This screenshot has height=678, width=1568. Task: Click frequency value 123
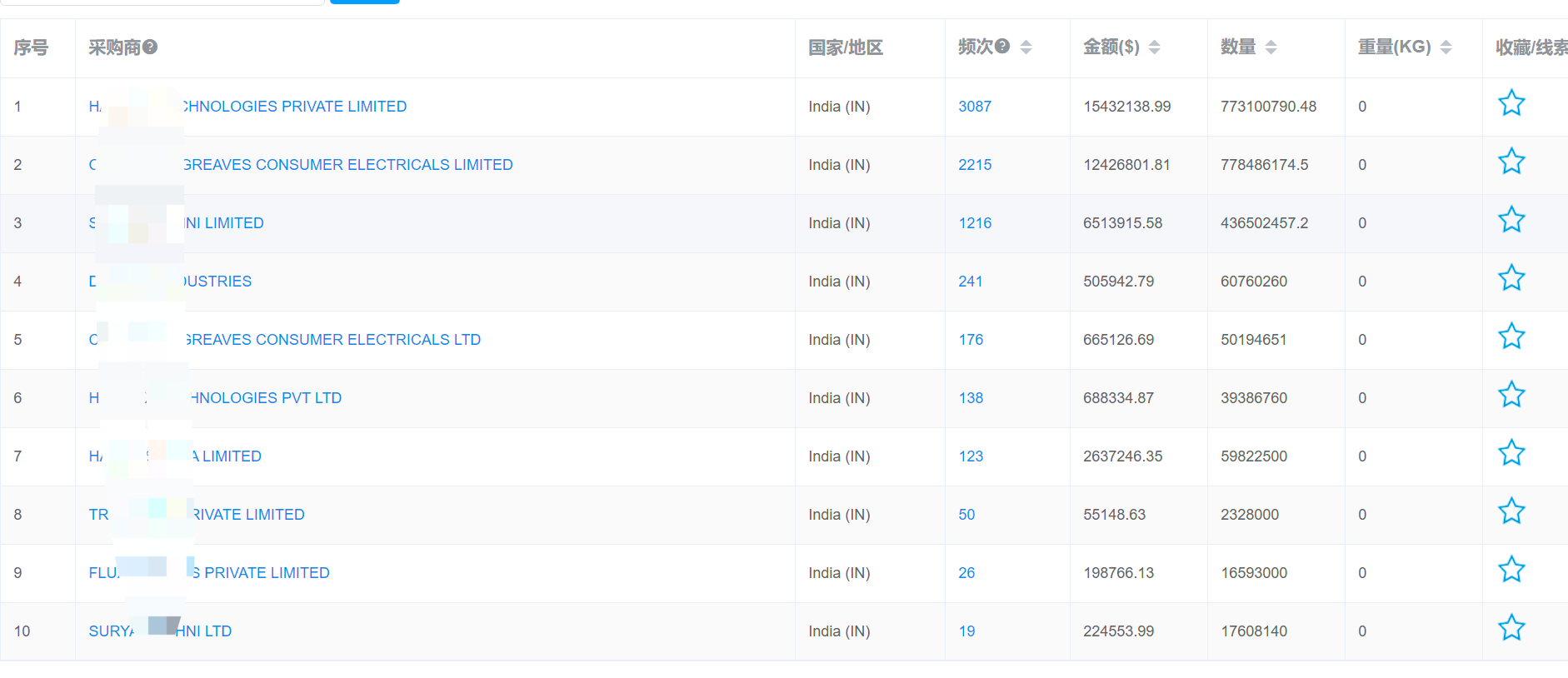coord(971,456)
